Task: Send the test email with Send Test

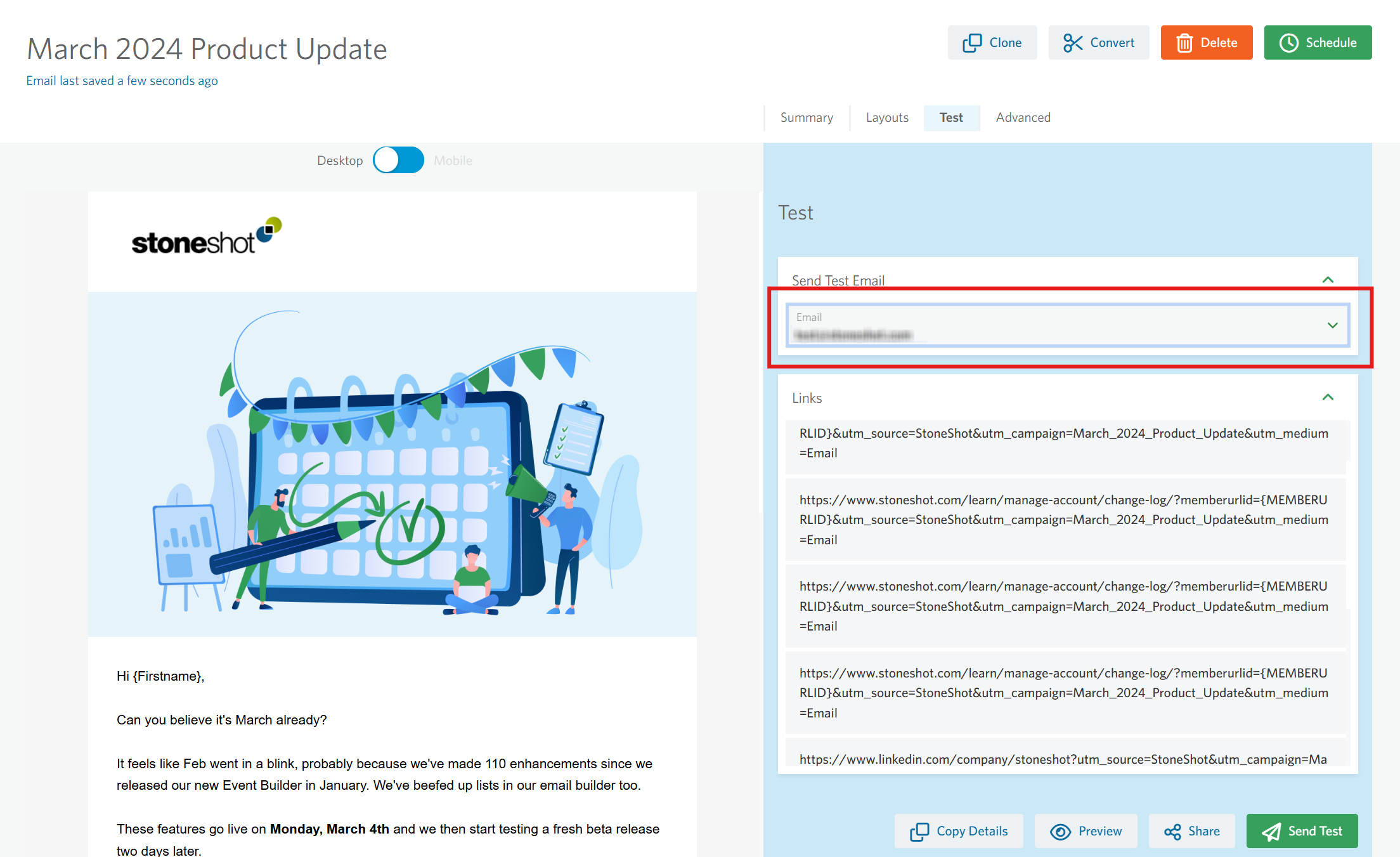Action: [x=1302, y=831]
